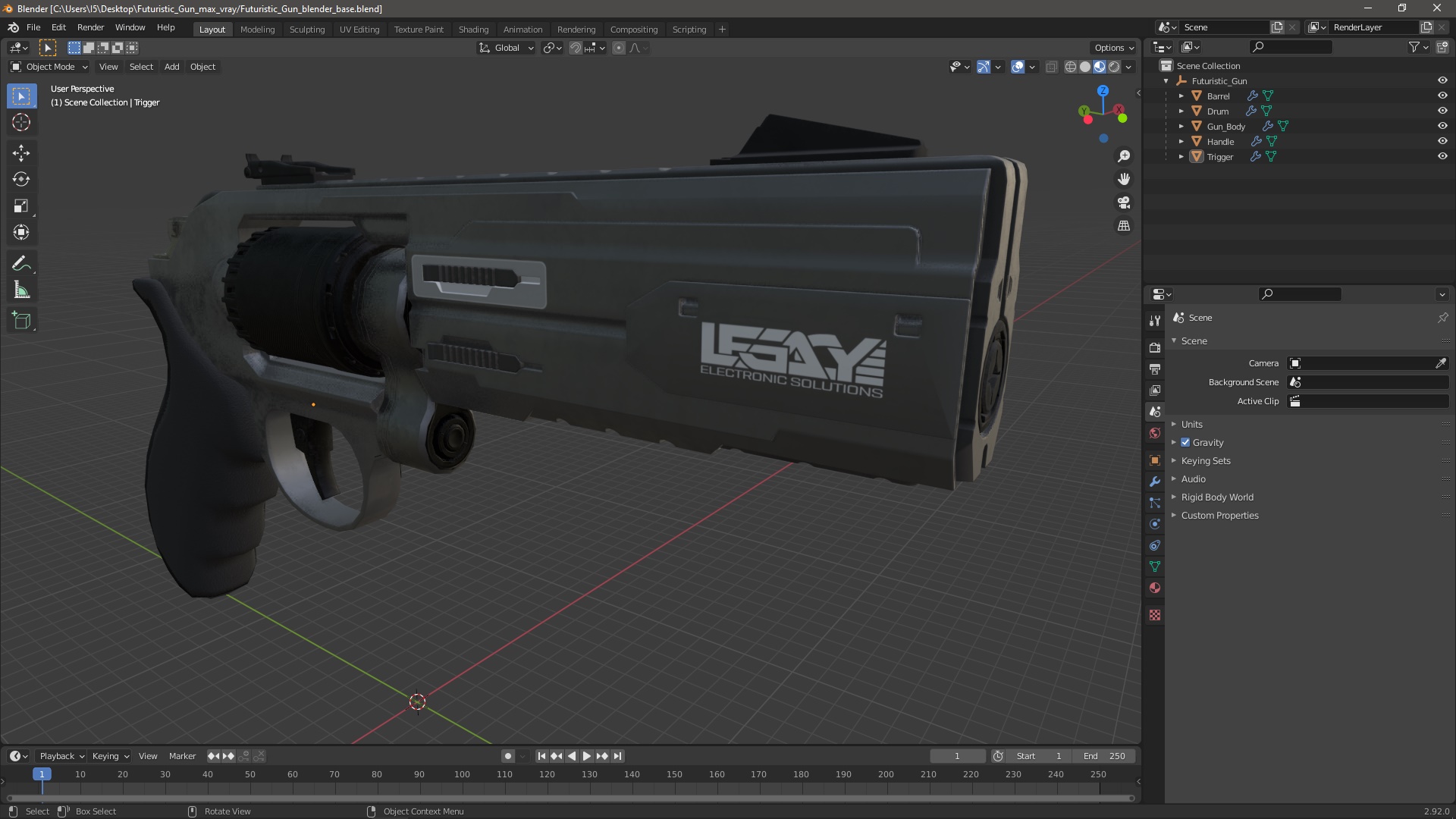Switch to the Shading workspace tab

tap(473, 30)
